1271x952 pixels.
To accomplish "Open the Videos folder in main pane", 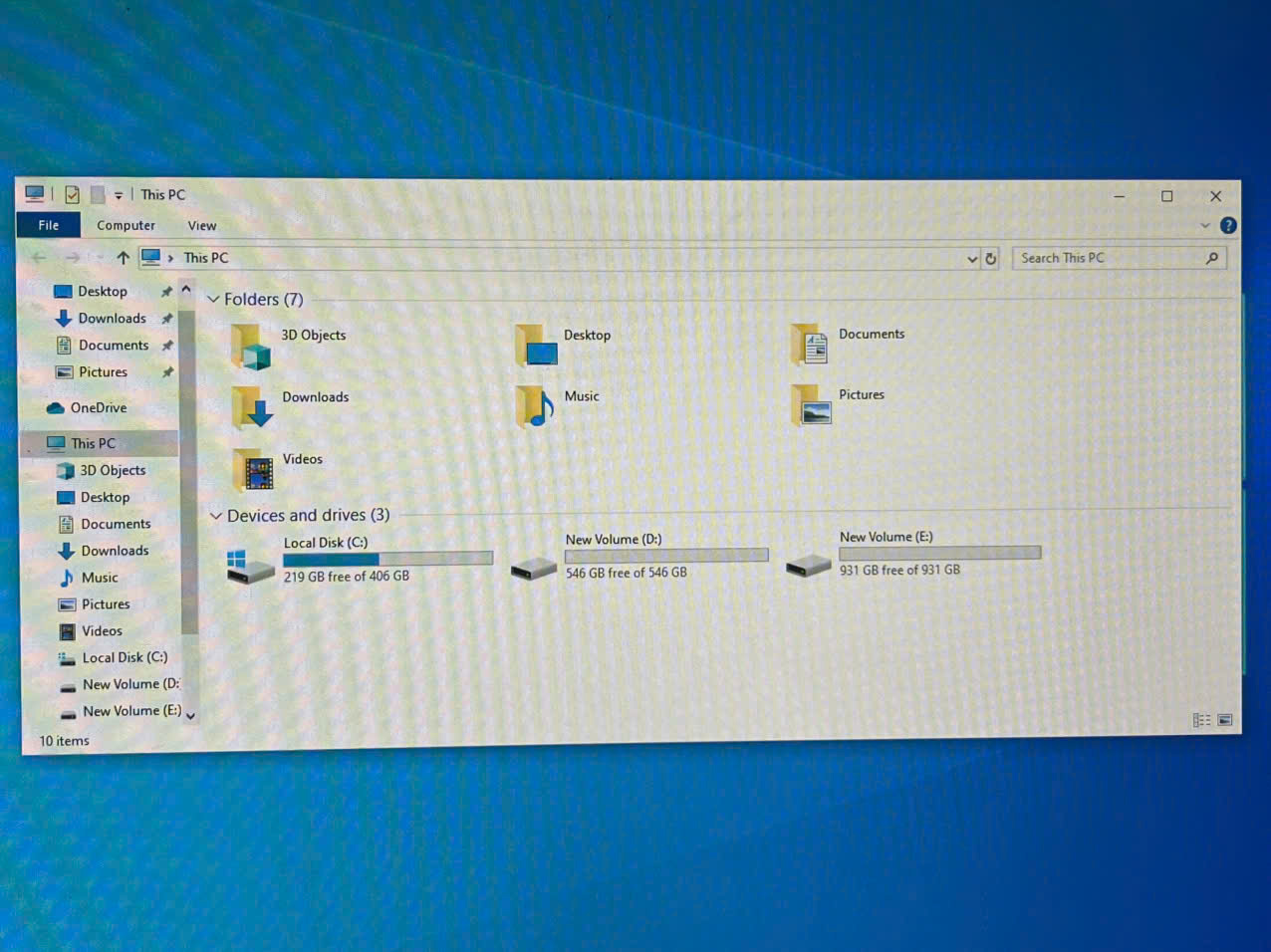I will point(253,470).
